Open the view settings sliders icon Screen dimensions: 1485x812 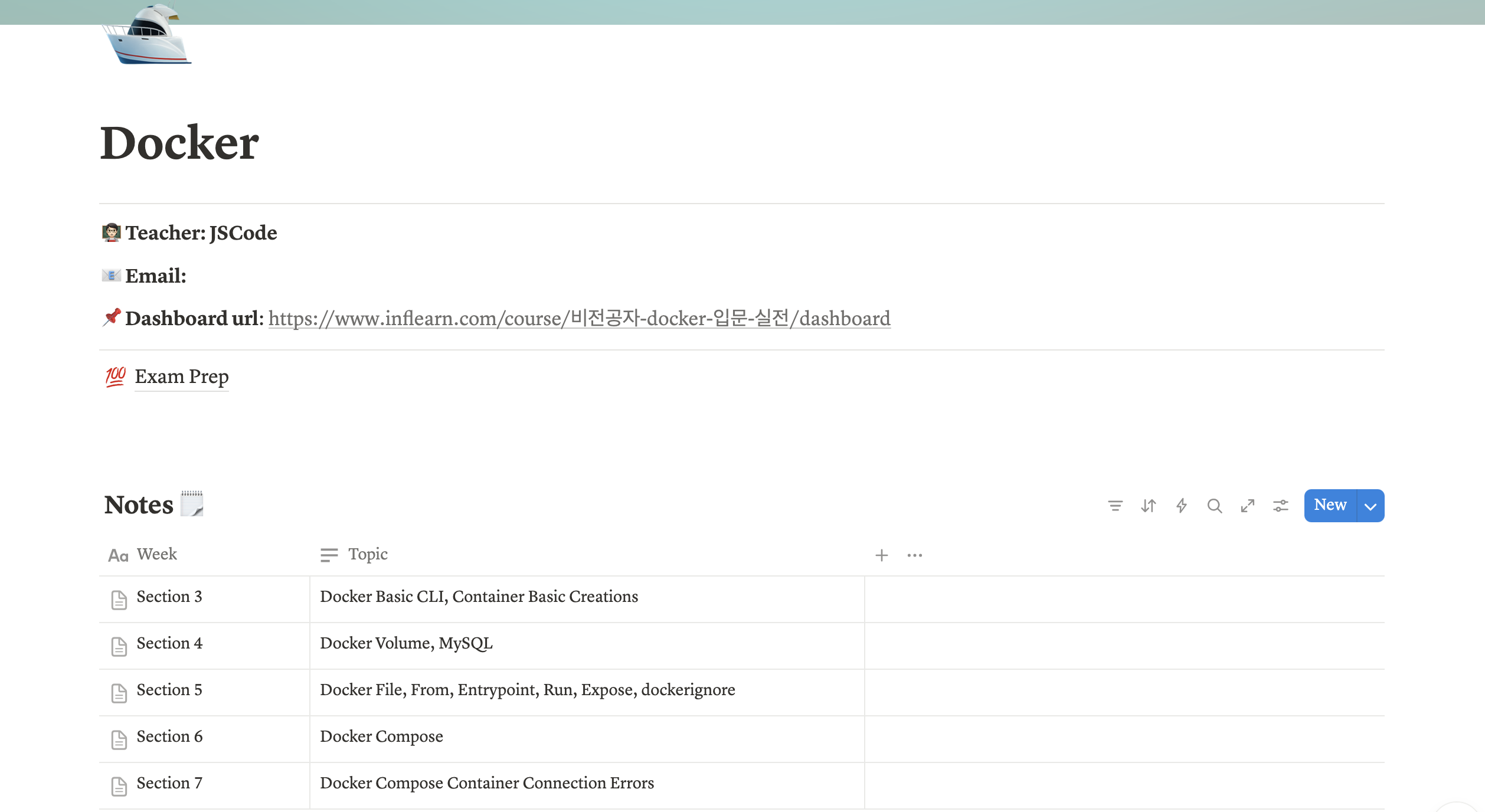tap(1280, 506)
